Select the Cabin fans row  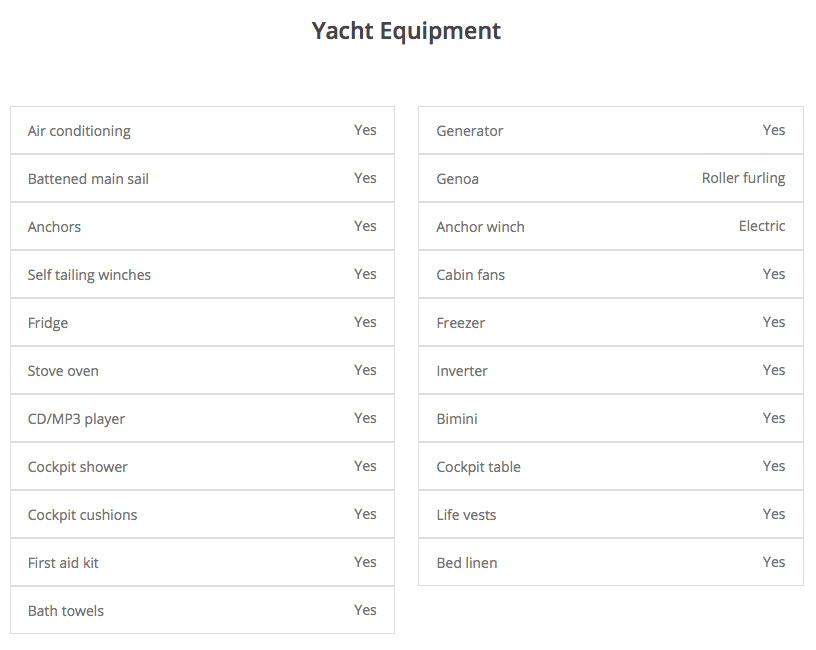click(611, 274)
